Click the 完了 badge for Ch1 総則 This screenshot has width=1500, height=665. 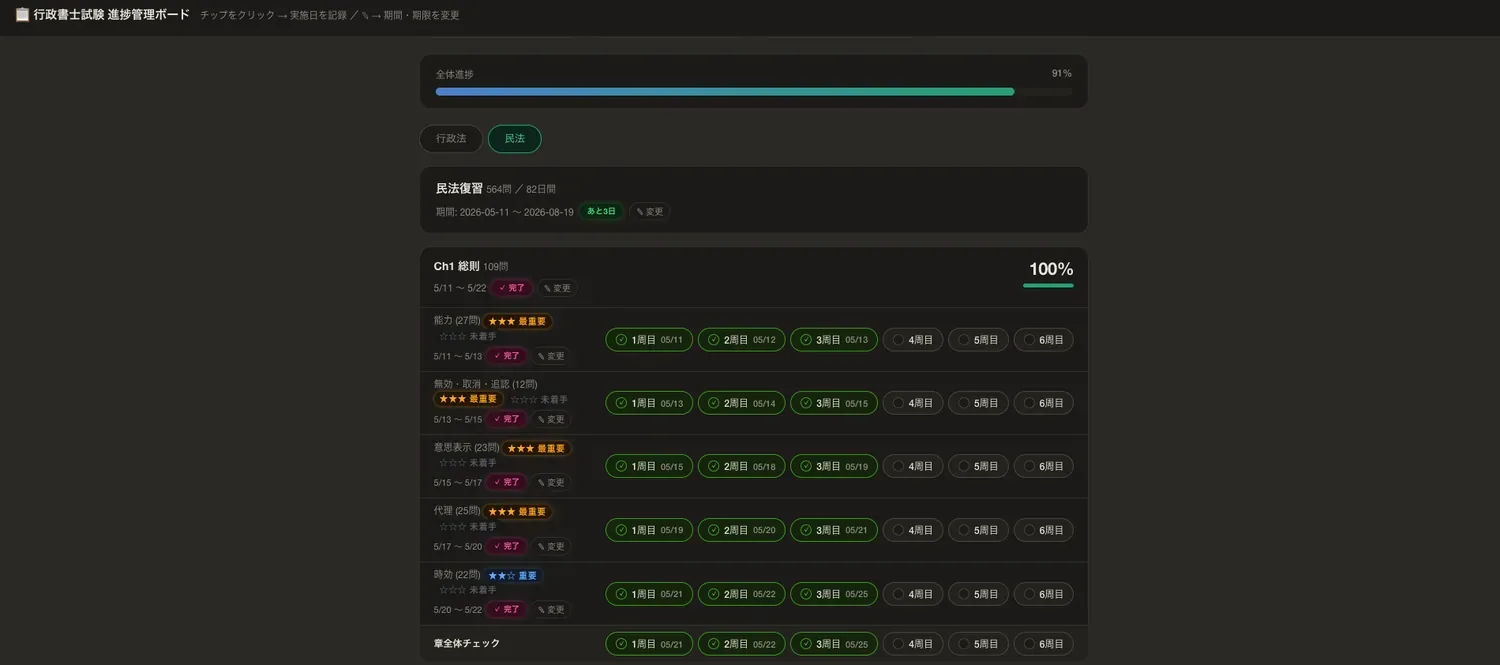click(512, 288)
